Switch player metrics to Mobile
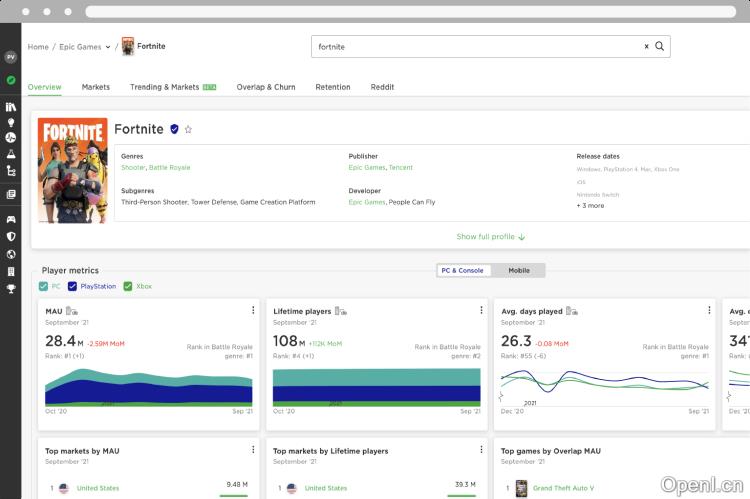 click(518, 270)
